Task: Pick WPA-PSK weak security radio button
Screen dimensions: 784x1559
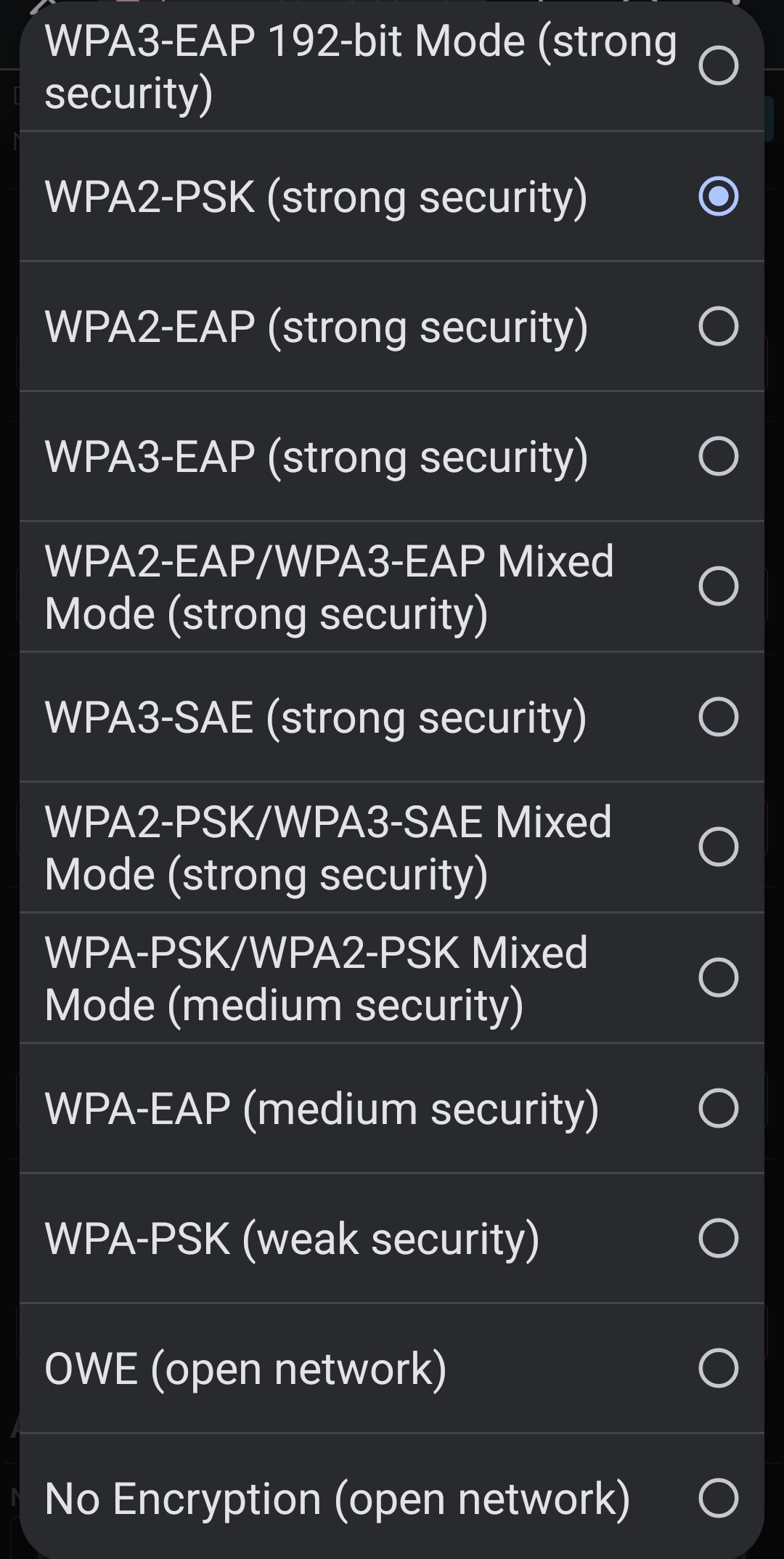Action: (x=718, y=1238)
